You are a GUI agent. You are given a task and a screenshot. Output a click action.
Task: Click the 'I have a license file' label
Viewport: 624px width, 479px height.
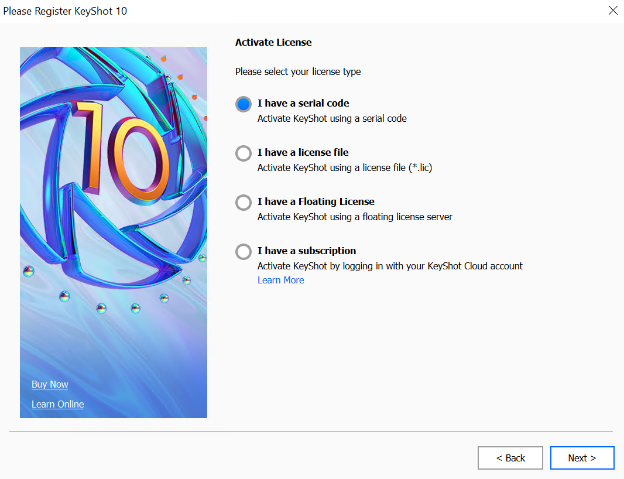pyautogui.click(x=303, y=153)
